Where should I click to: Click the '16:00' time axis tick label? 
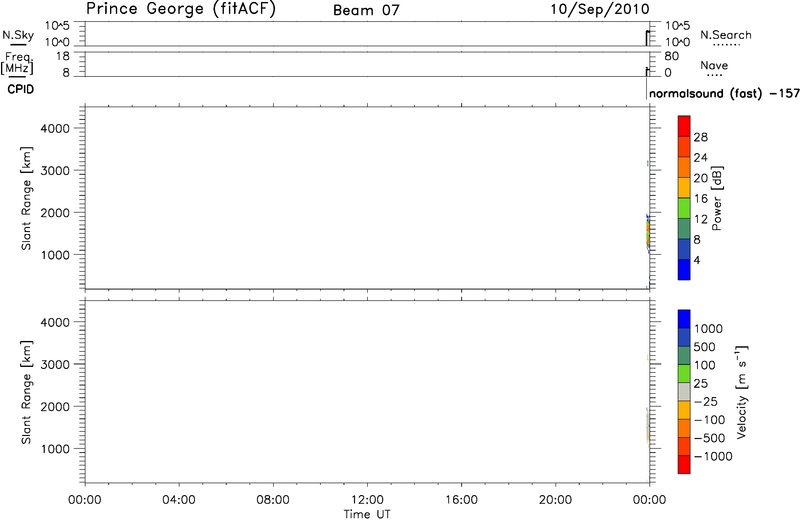point(461,500)
